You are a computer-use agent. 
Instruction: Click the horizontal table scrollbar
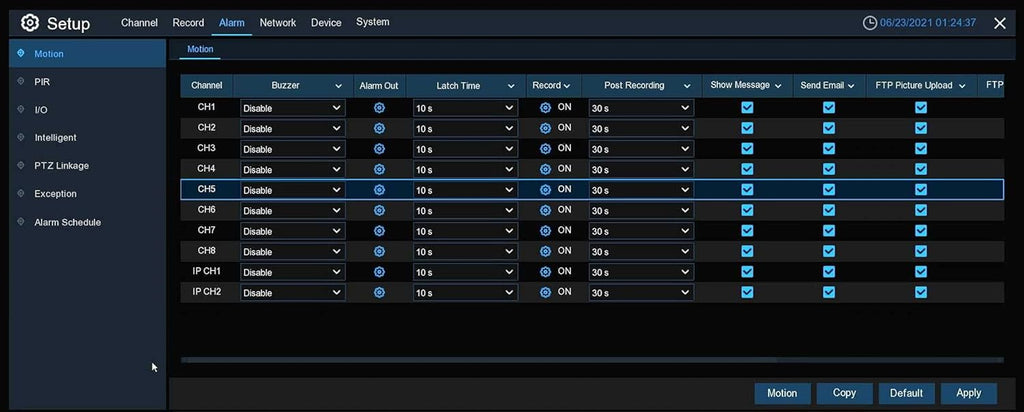[x=478, y=360]
